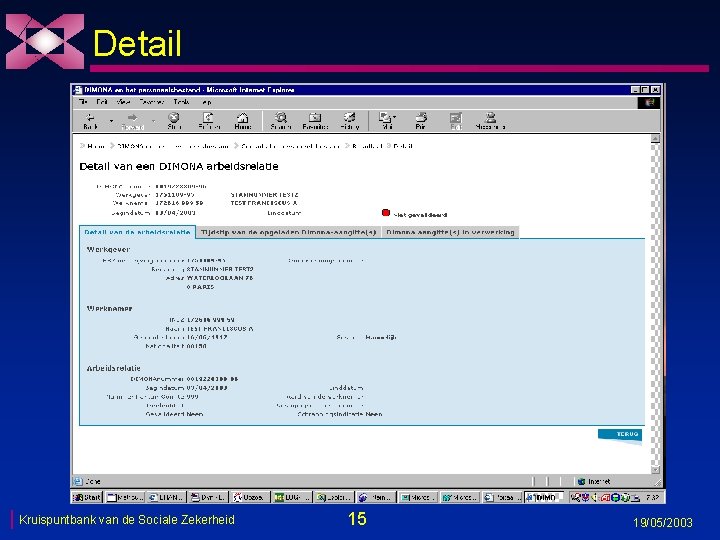Click the Refresh toolbar icon
This screenshot has width=720, height=540.
point(209,121)
